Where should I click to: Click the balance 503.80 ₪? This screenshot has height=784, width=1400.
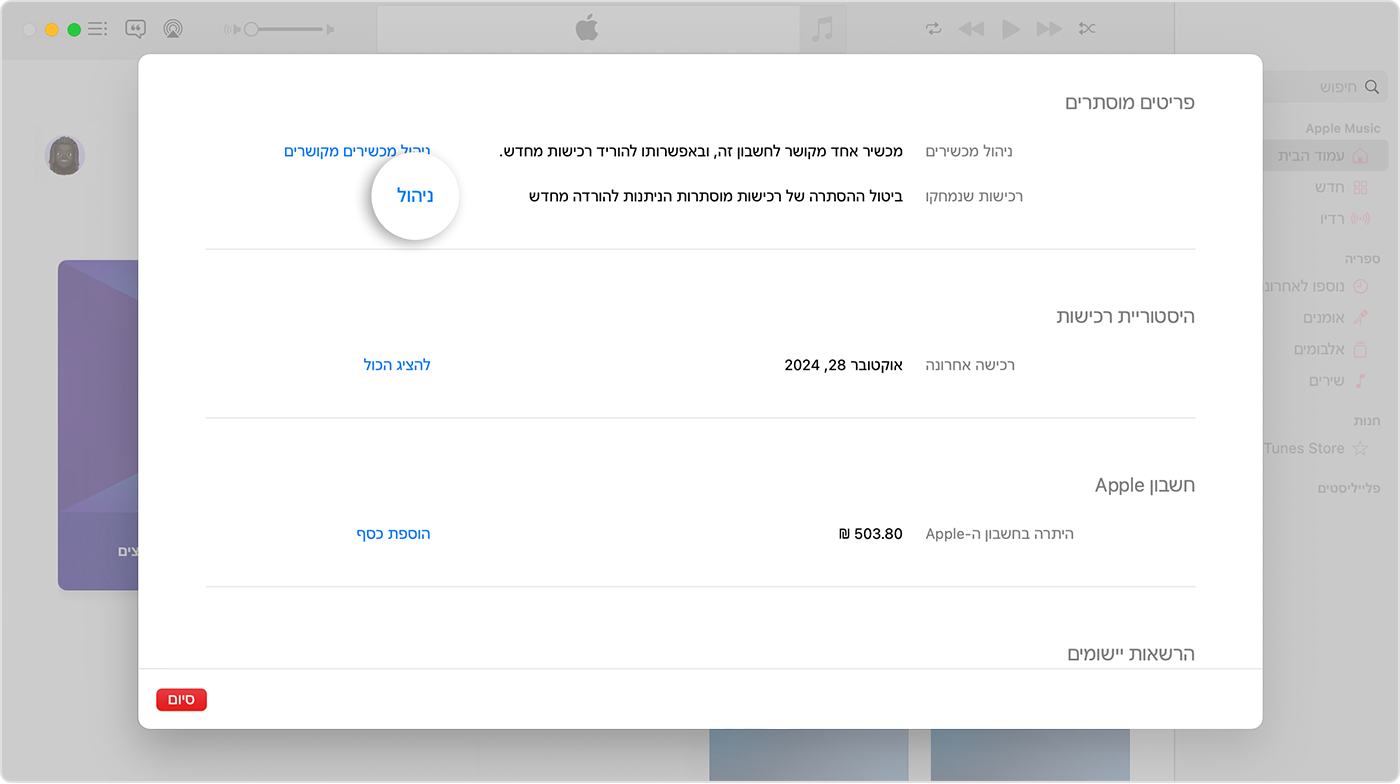point(871,534)
